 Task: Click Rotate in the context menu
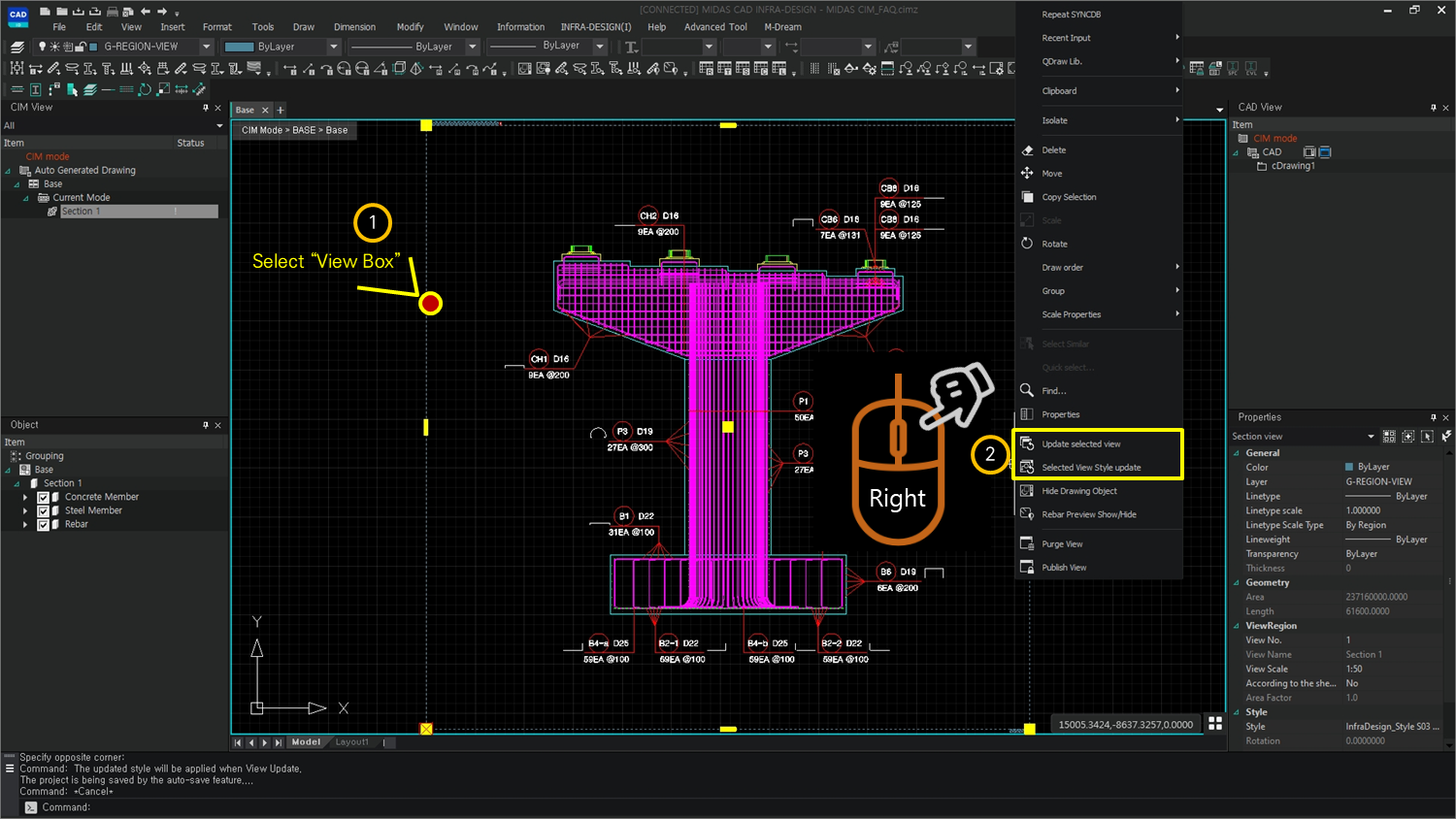[1052, 244]
